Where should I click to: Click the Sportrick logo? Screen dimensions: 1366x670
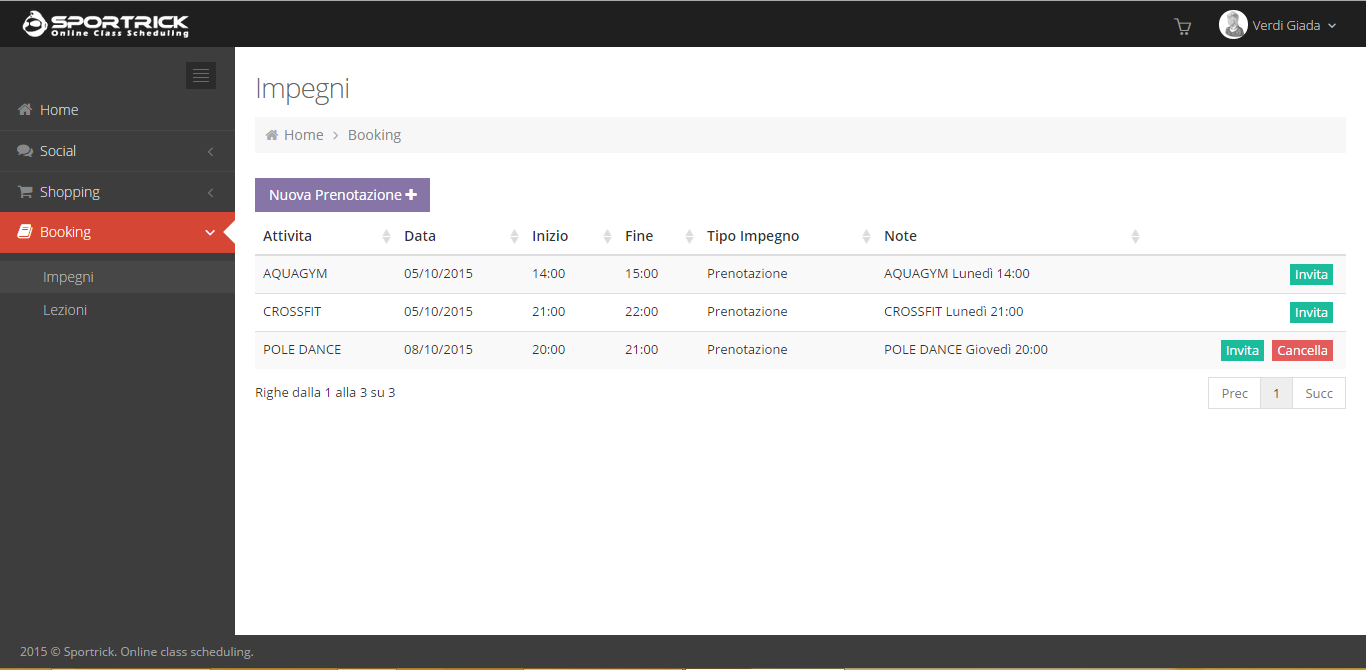106,24
